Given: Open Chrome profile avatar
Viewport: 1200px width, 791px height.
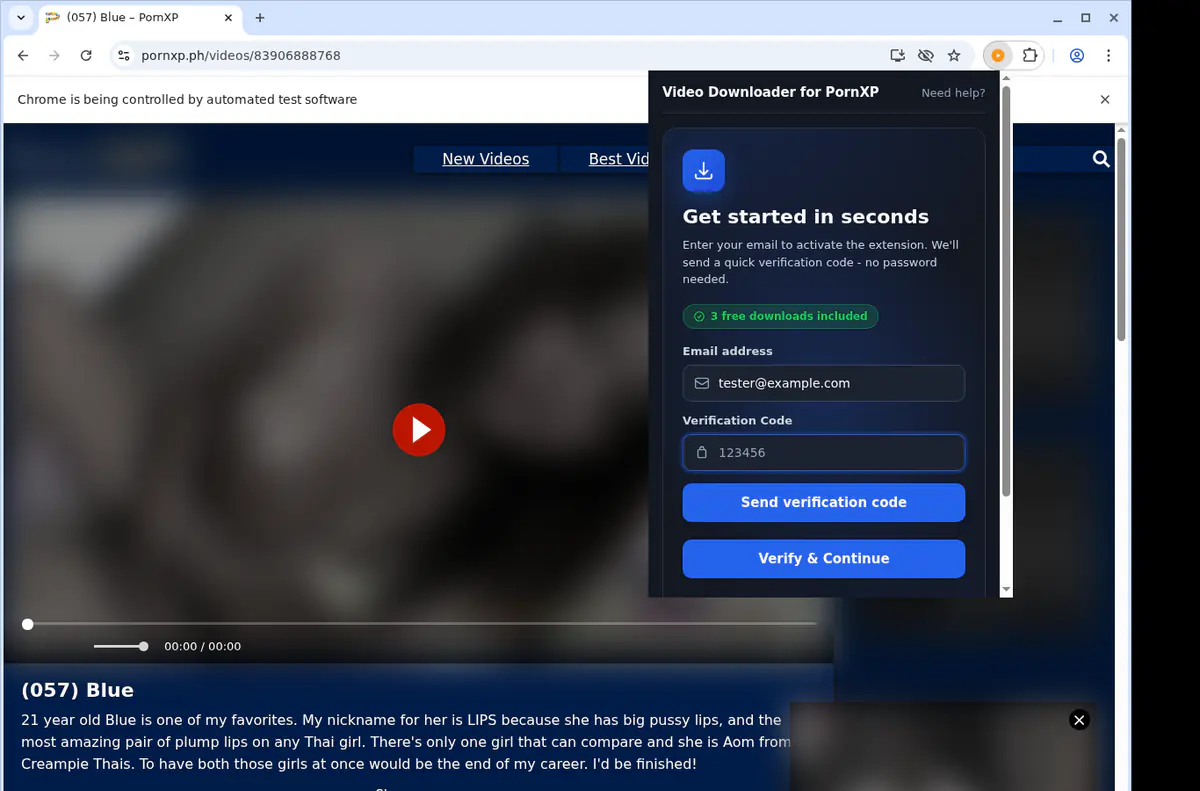Looking at the screenshot, I should pyautogui.click(x=1077, y=56).
